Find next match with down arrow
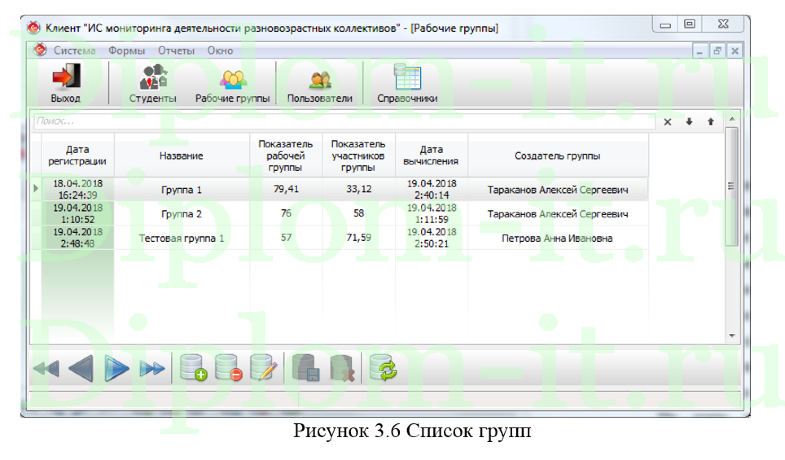 689,122
